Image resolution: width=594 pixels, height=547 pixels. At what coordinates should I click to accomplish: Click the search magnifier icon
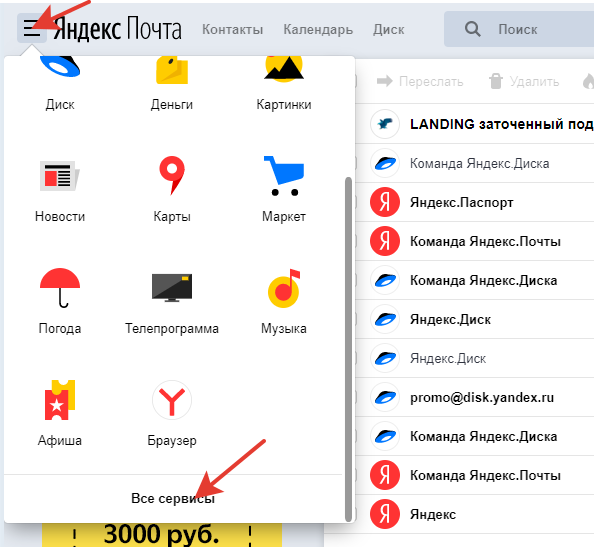tap(472, 29)
